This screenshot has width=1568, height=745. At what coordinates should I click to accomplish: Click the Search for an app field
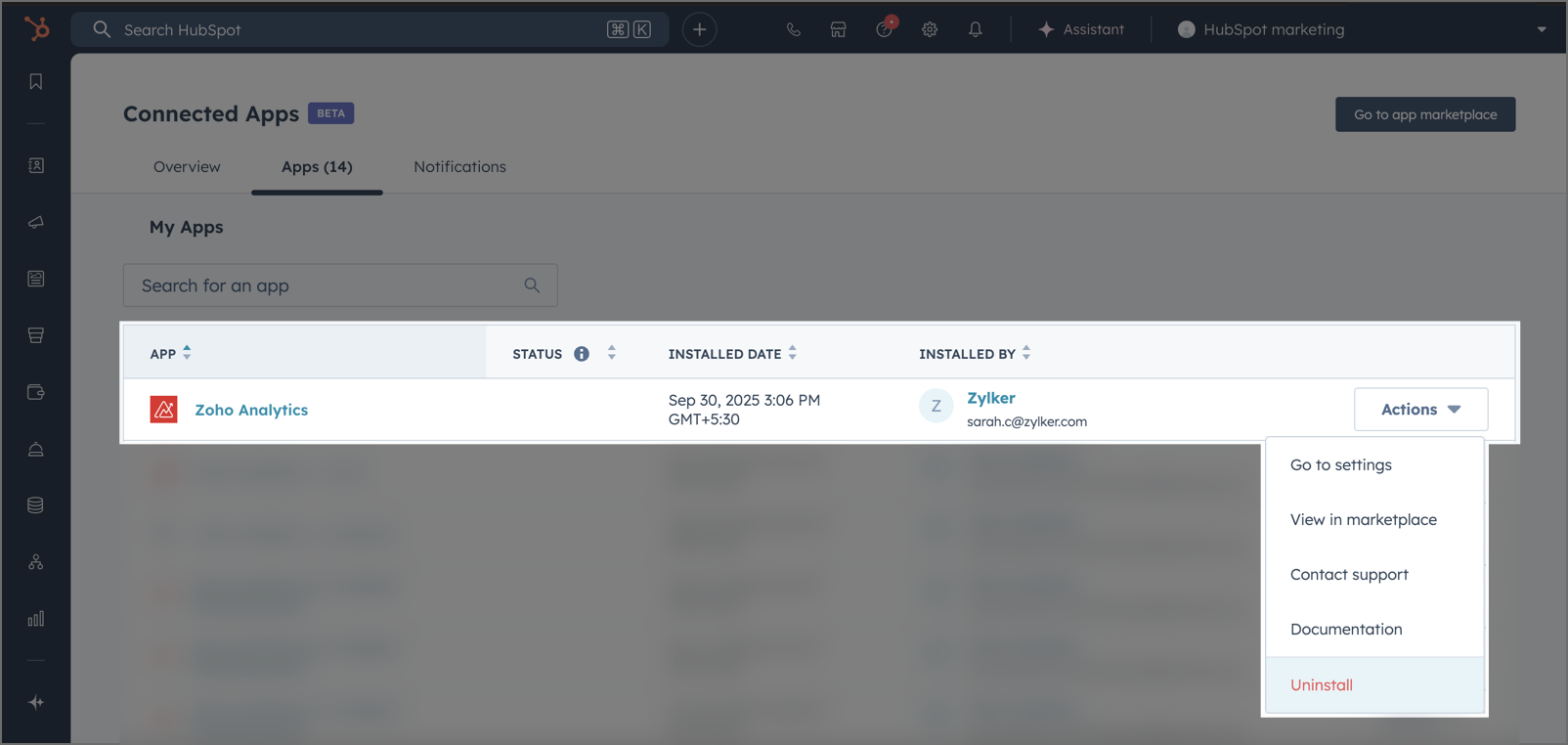[x=340, y=285]
